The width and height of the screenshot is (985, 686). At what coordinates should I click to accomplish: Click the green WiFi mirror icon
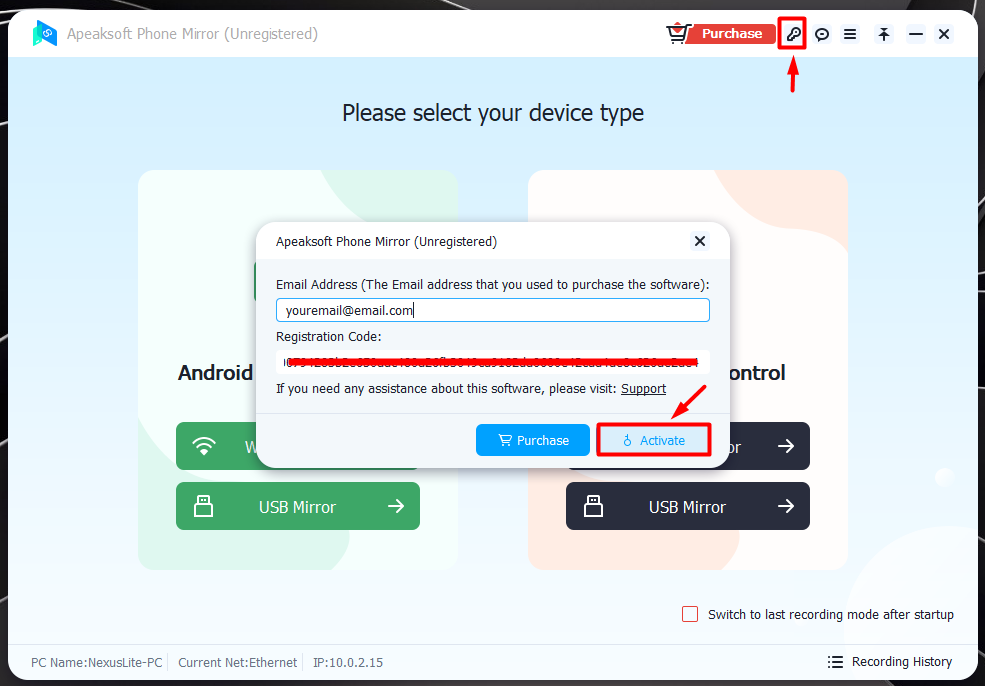click(204, 446)
